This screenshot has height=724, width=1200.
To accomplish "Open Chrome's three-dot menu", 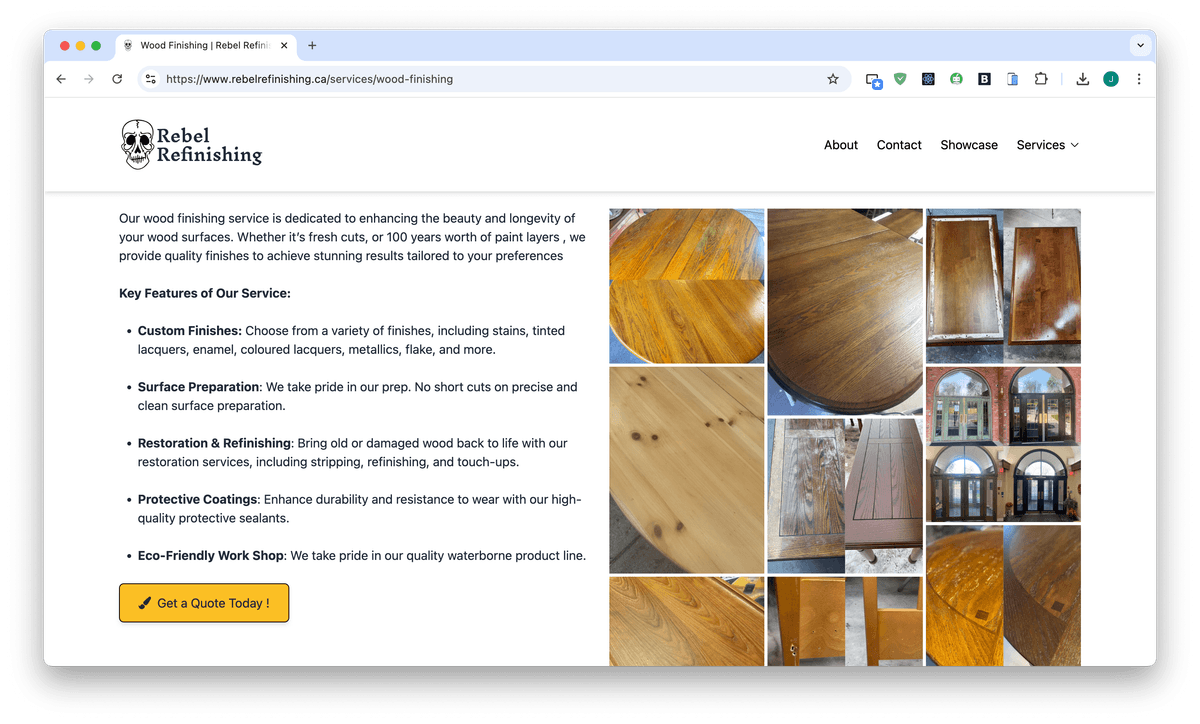I will pos(1139,78).
